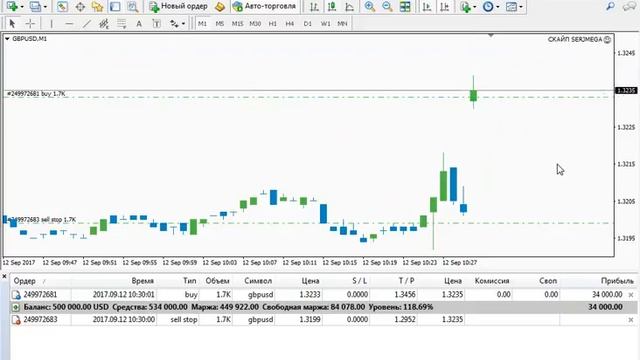
Task: Click the chart shift triangle marker
Action: tap(491, 36)
